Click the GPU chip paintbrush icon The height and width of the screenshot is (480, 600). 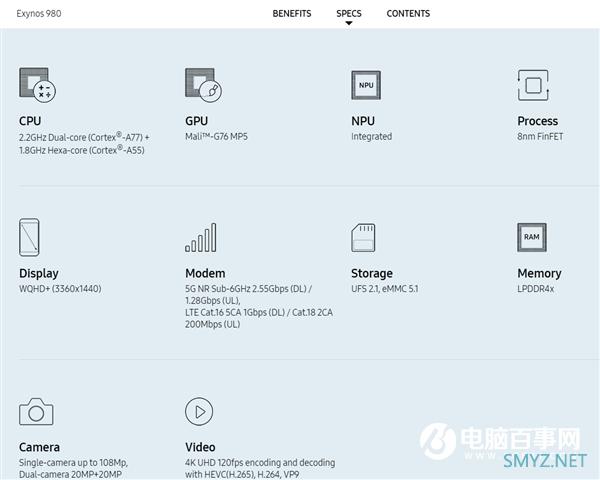(204, 85)
